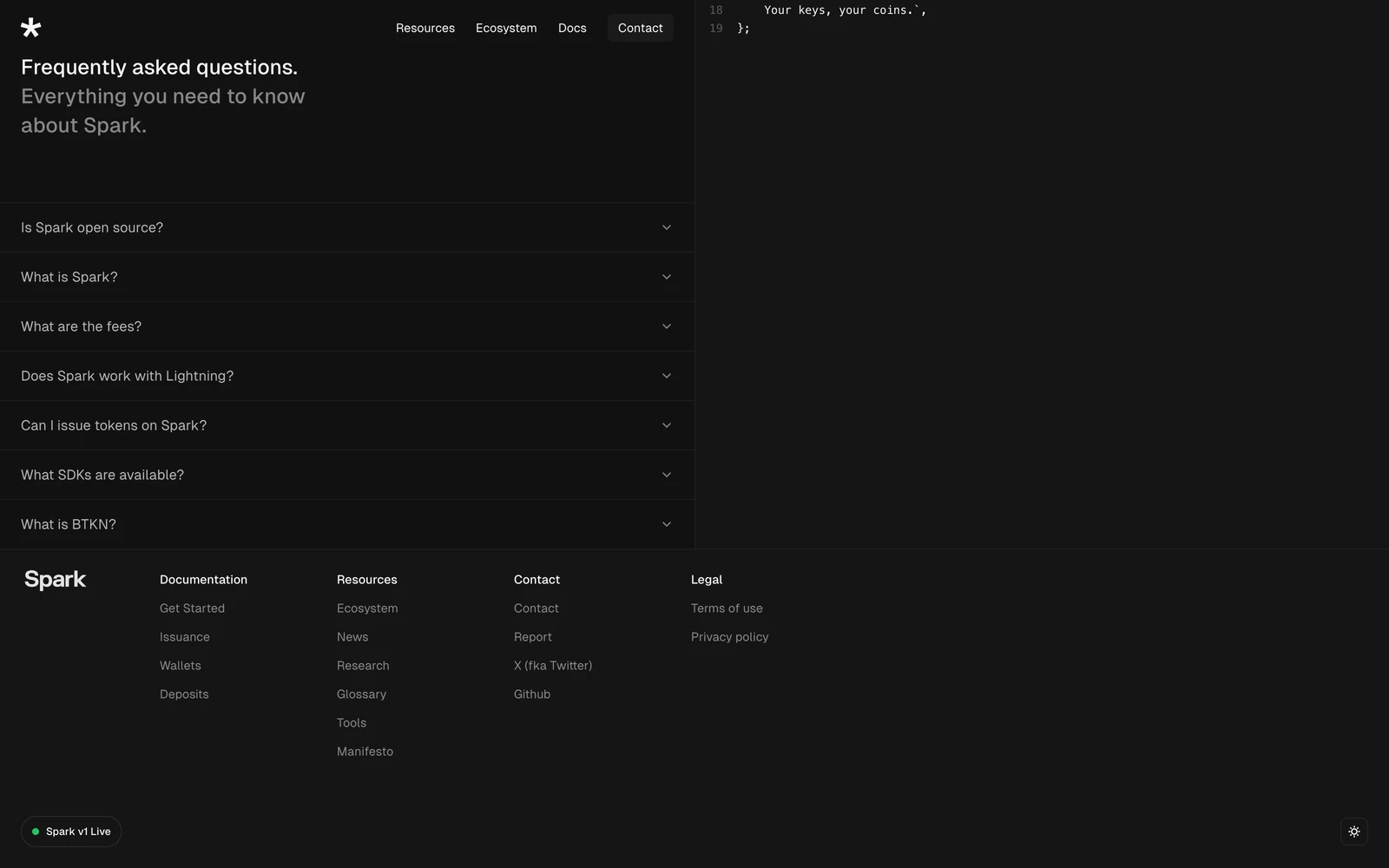Click the Spark v1 Live status badge
Screen dimensions: 1389x868
tap(71, 832)
